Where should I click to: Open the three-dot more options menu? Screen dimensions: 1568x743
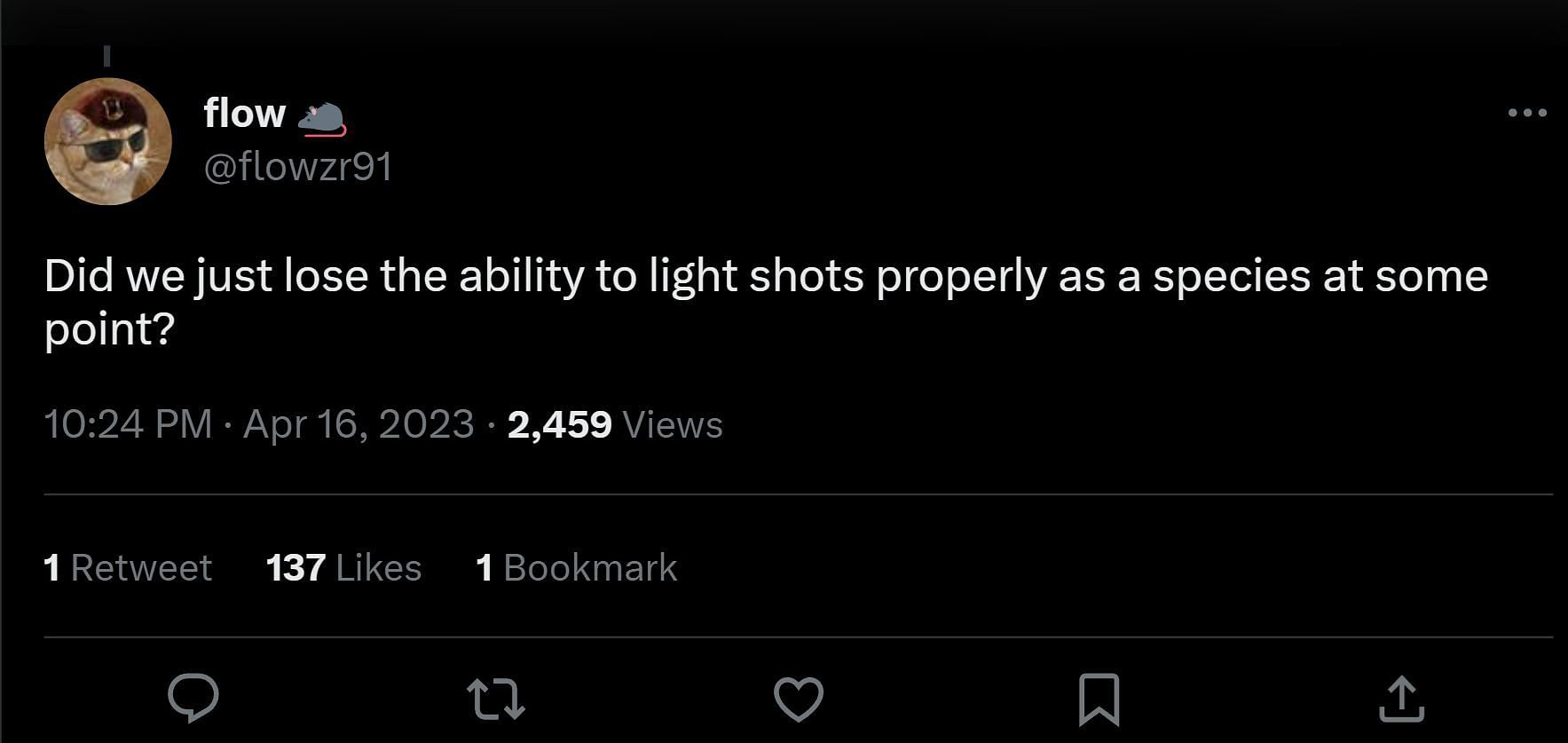(x=1527, y=113)
